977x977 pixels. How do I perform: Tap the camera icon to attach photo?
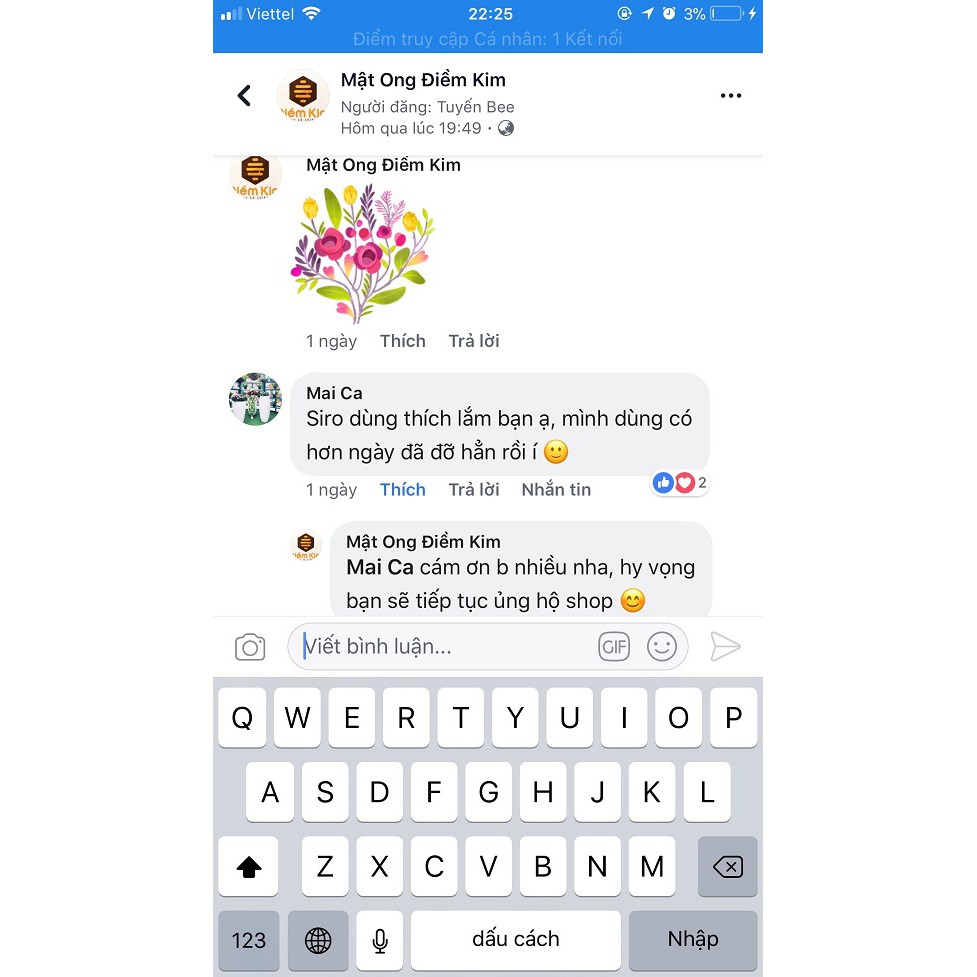click(x=250, y=647)
